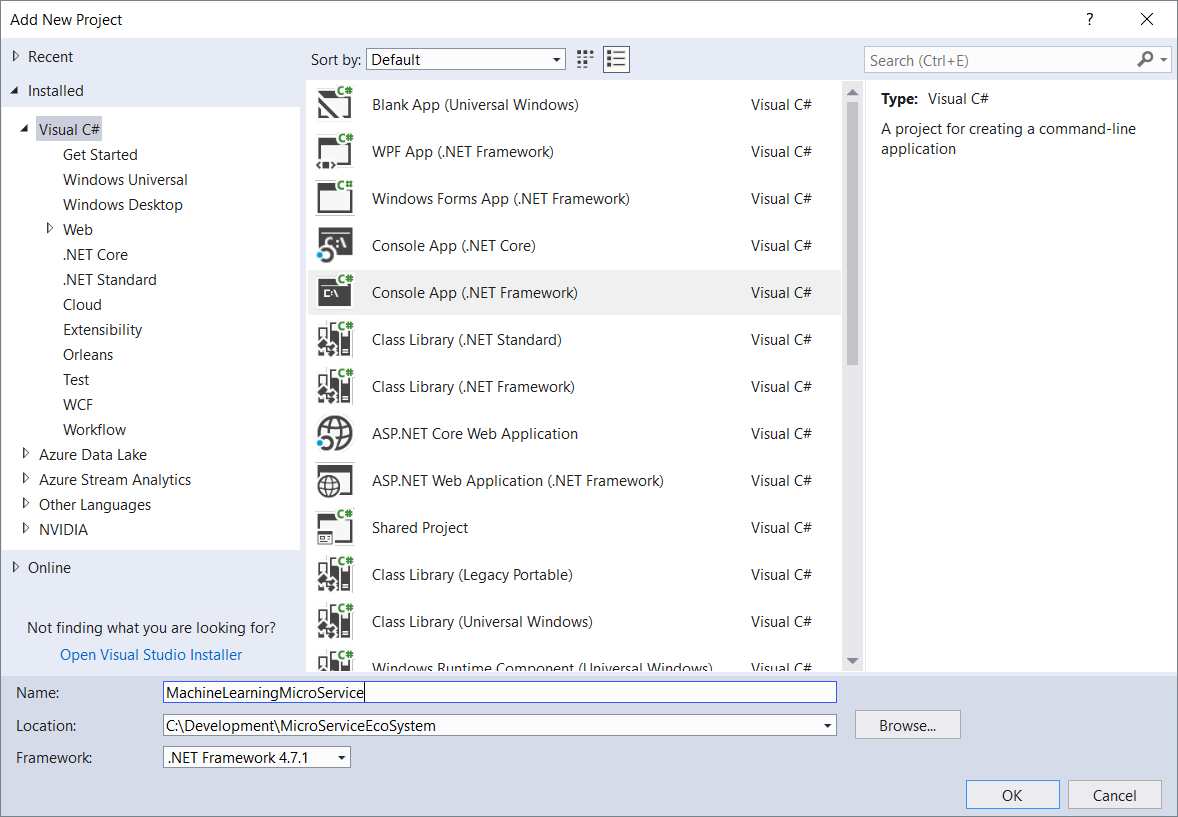Expand the Online section
This screenshot has height=817, width=1178.
pyautogui.click(x=16, y=567)
